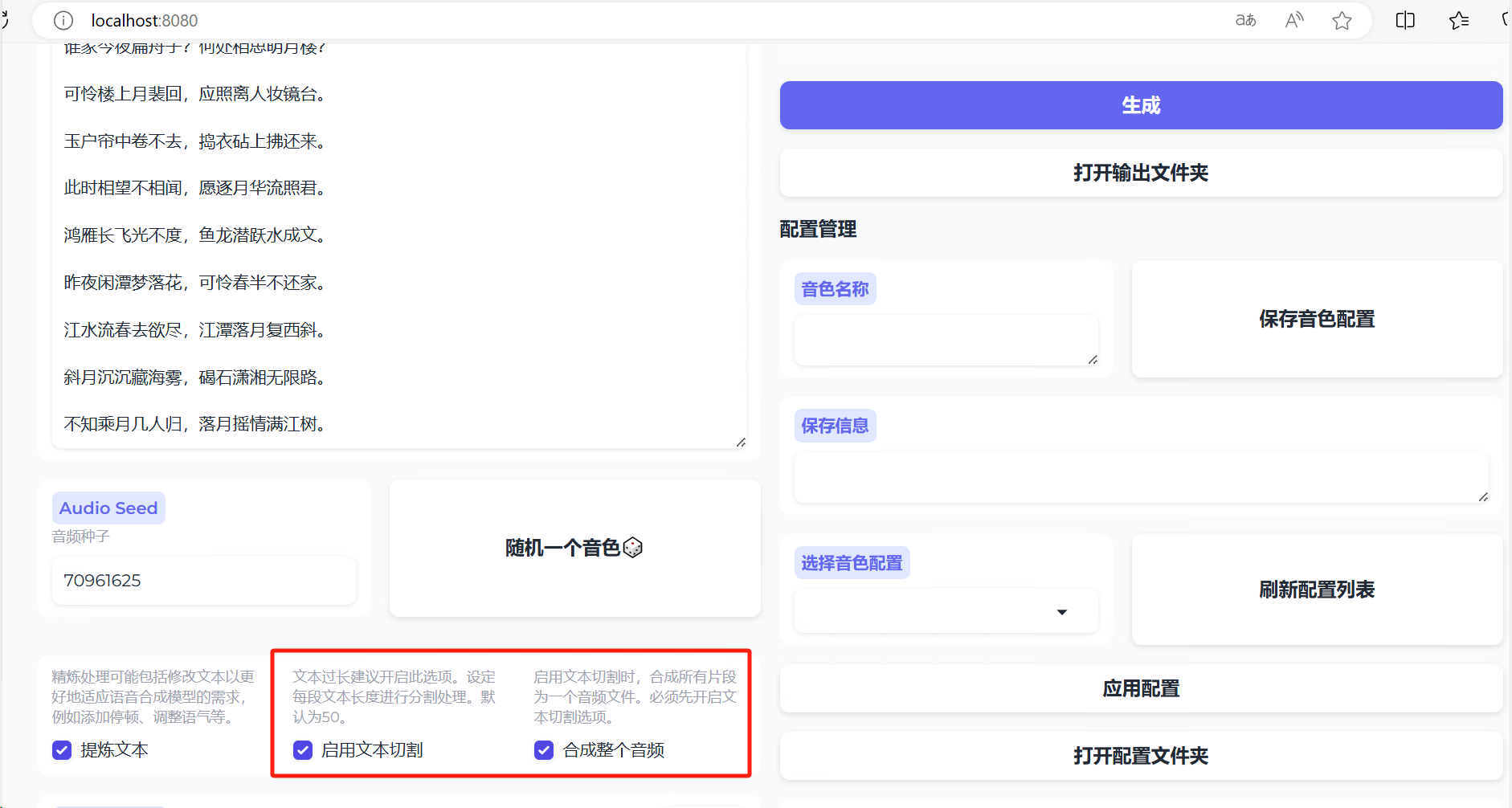Click 打开配置文件夹 button
This screenshot has width=1512, height=808.
click(1141, 756)
